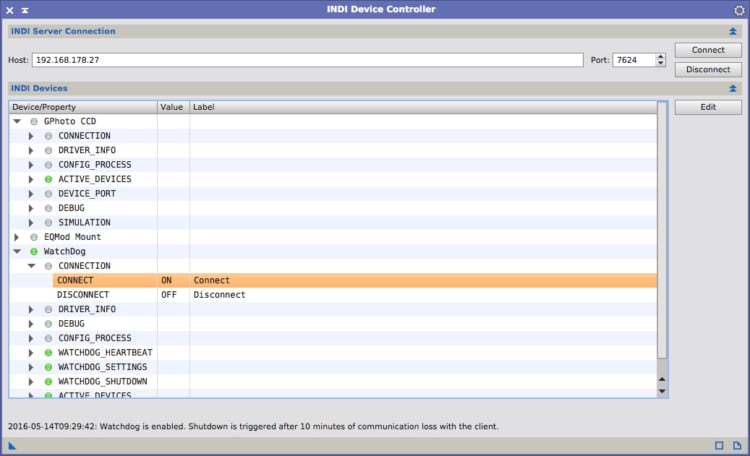
Task: Collapse the INDI Server Connection section icon
Action: click(732, 32)
